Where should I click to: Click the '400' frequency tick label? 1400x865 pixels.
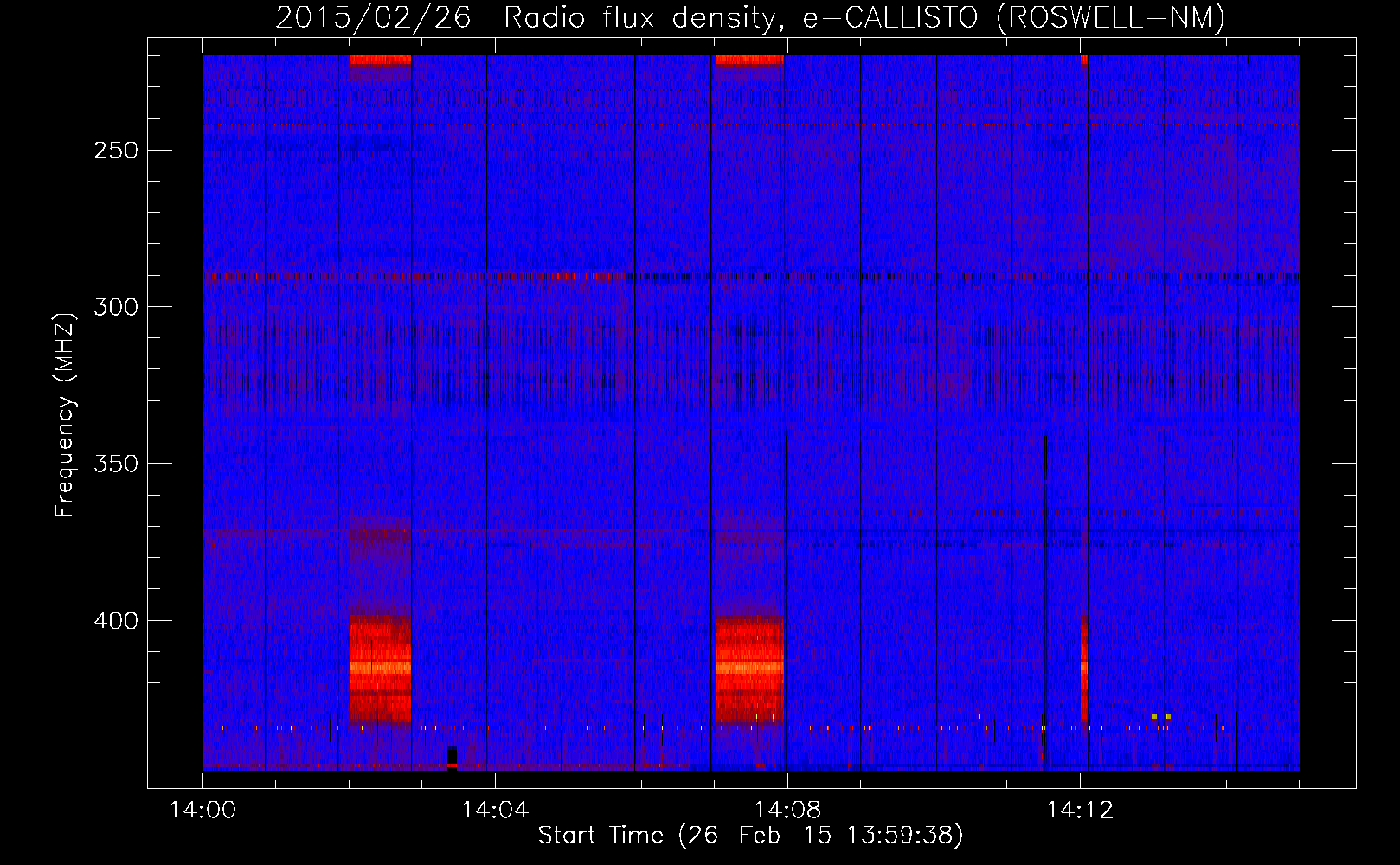coord(116,621)
